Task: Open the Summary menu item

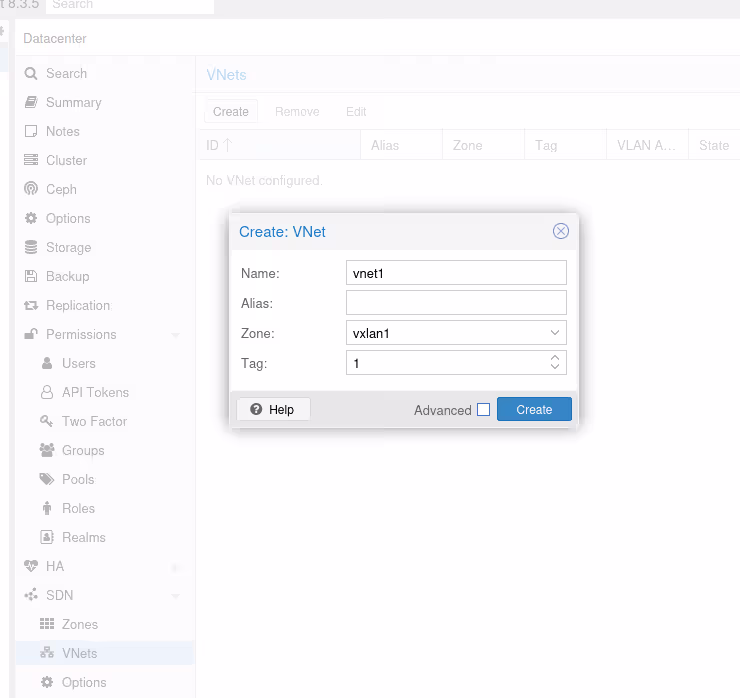Action: [x=73, y=102]
